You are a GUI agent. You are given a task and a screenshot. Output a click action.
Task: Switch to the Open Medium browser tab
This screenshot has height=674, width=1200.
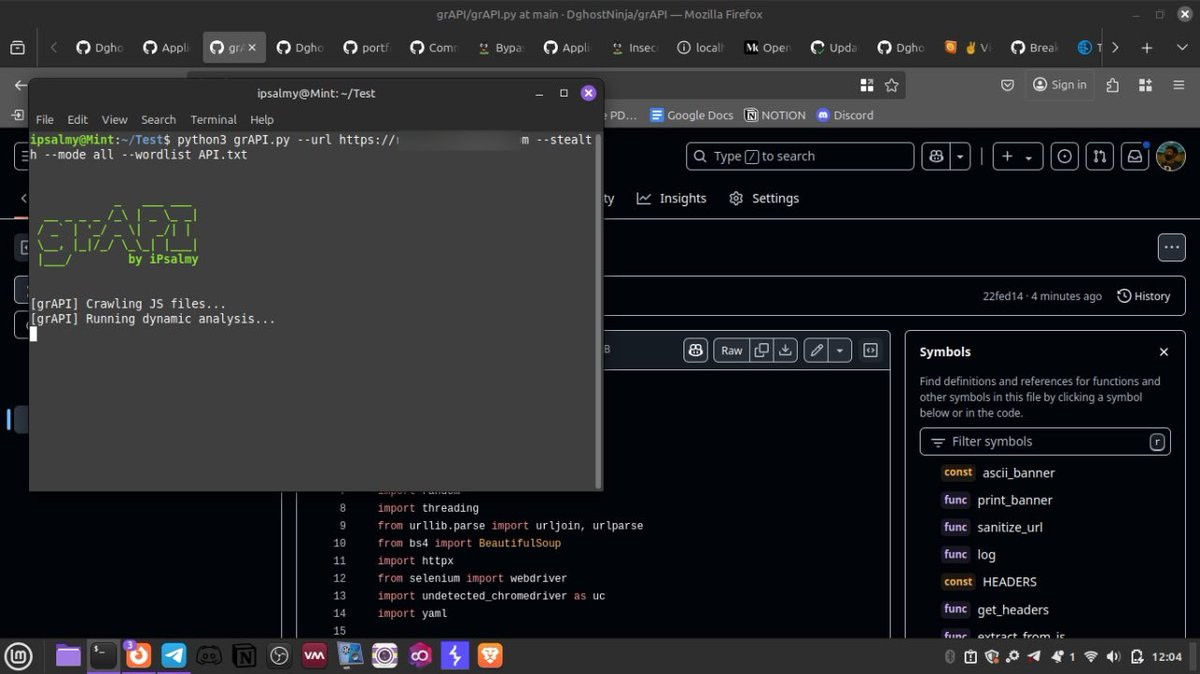coord(767,47)
